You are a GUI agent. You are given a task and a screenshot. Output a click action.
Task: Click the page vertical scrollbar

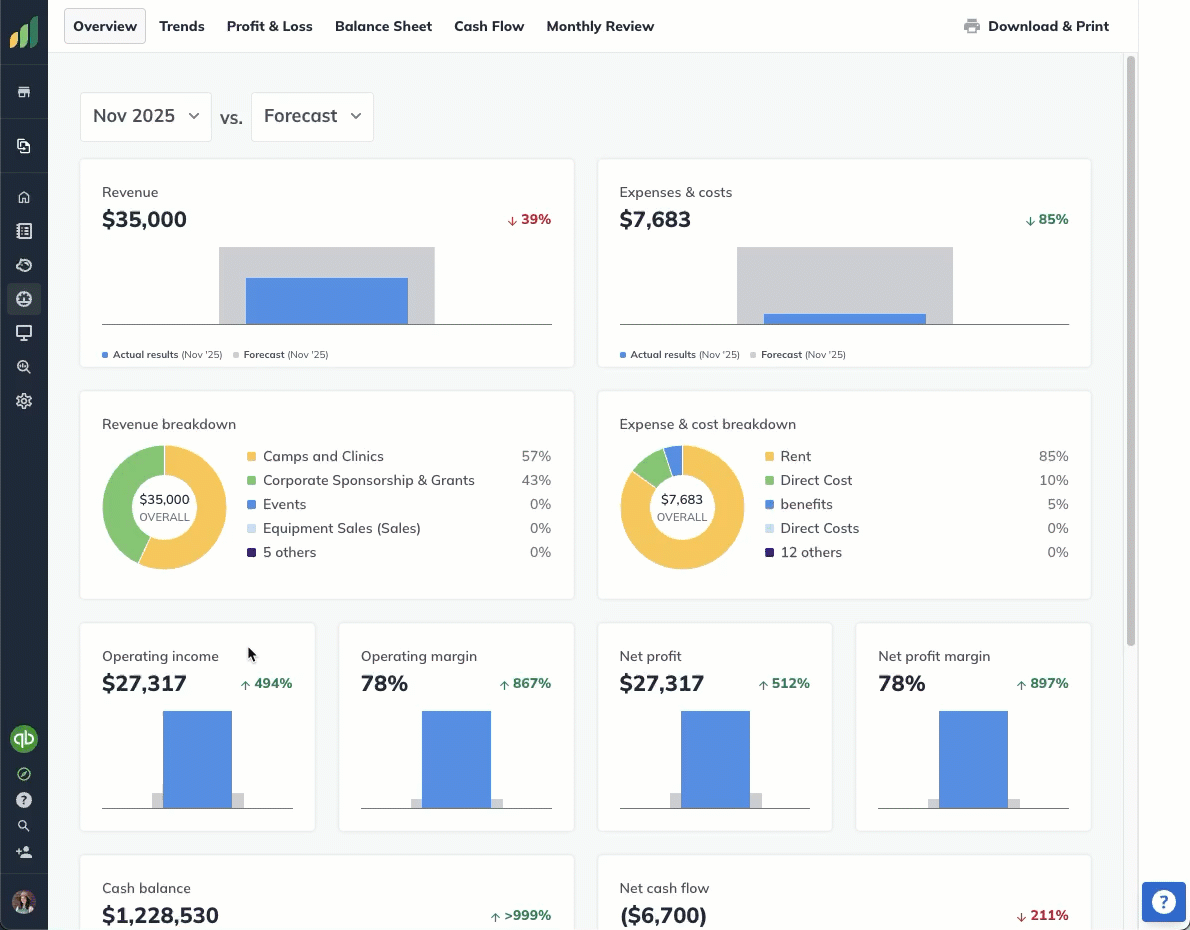tap(1131, 350)
